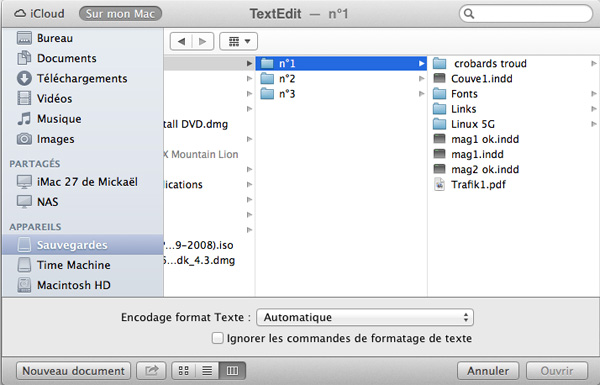The height and width of the screenshot is (385, 600).
Task: Select the n°2 folder
Action: pyautogui.click(x=341, y=79)
